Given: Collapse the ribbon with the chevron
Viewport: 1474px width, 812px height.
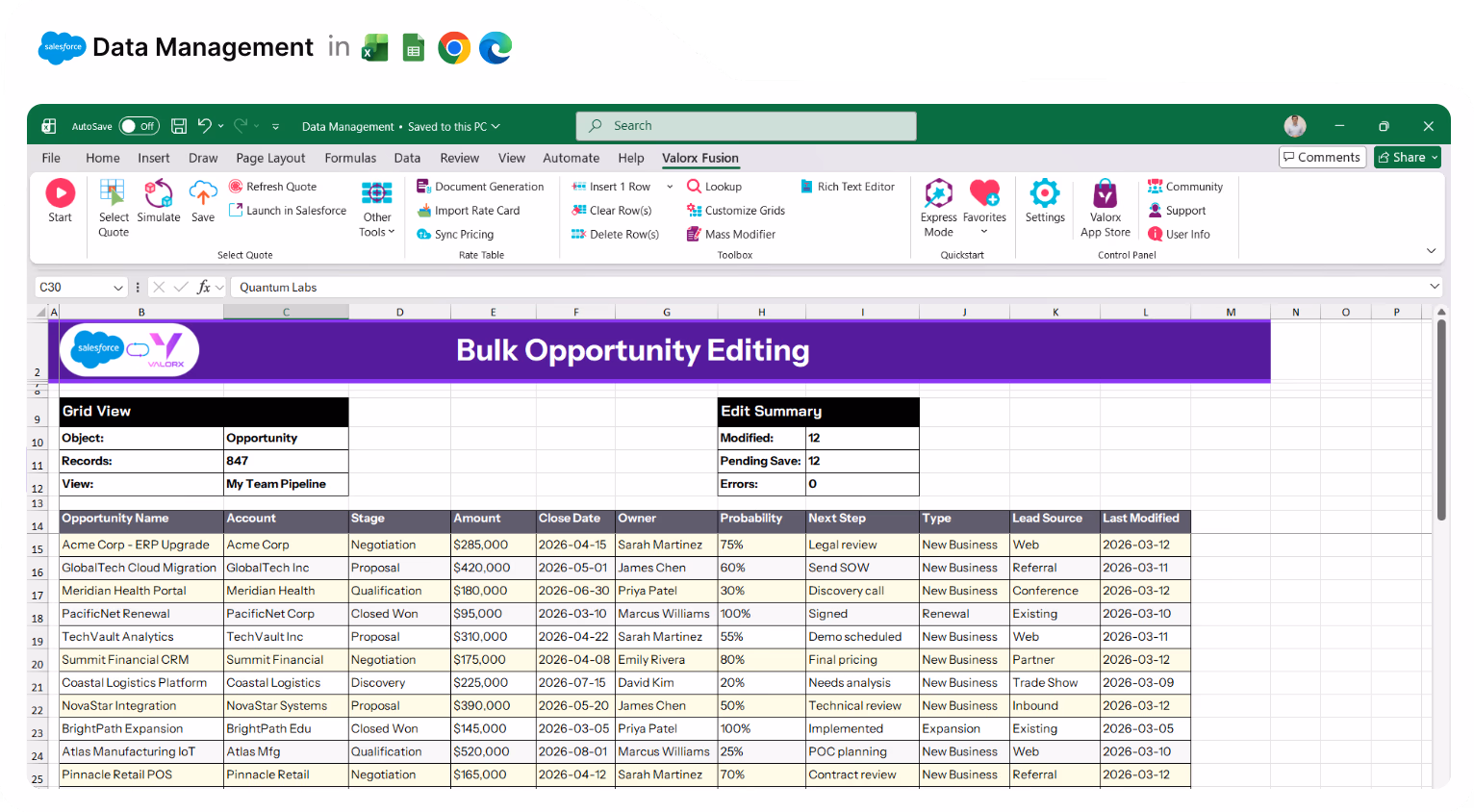Looking at the screenshot, I should 1431,251.
